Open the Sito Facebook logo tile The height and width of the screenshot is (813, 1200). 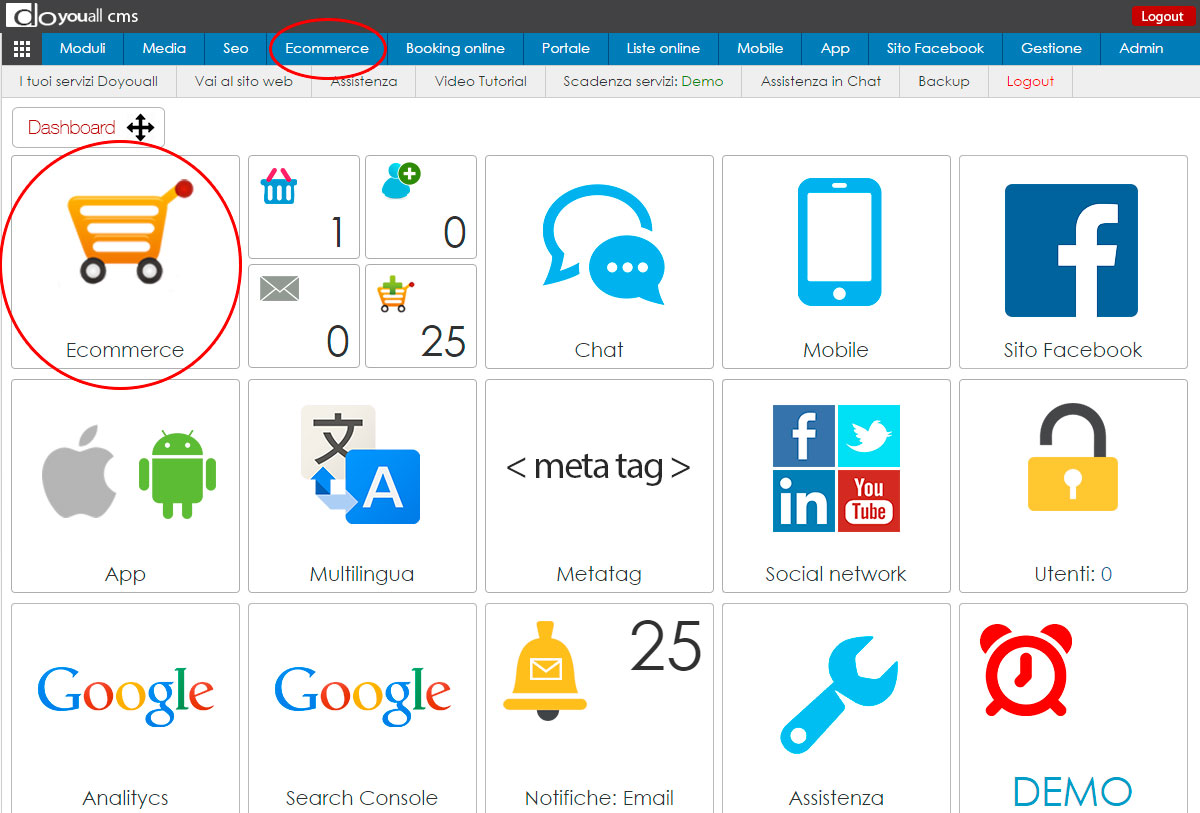(1073, 262)
